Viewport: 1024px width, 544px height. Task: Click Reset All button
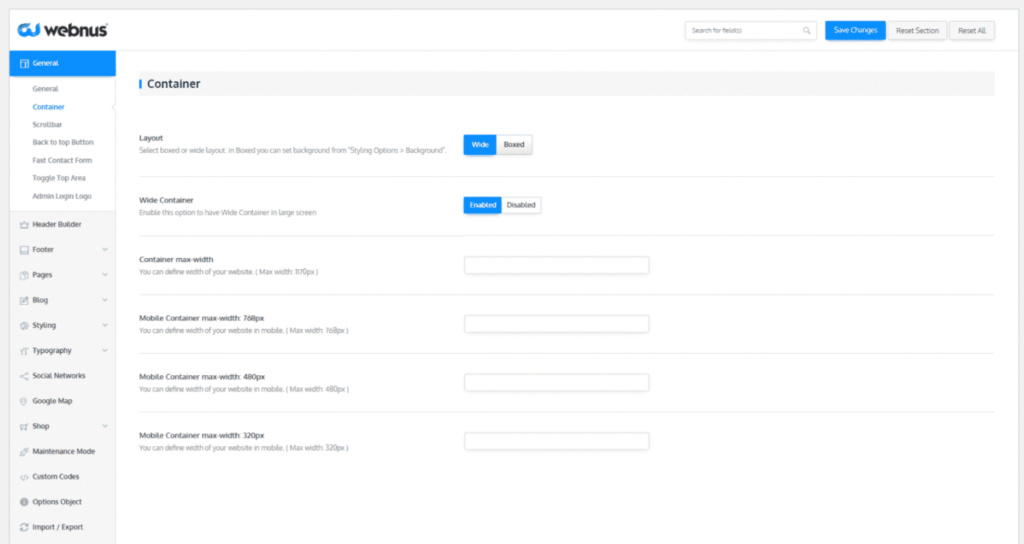click(x=971, y=31)
